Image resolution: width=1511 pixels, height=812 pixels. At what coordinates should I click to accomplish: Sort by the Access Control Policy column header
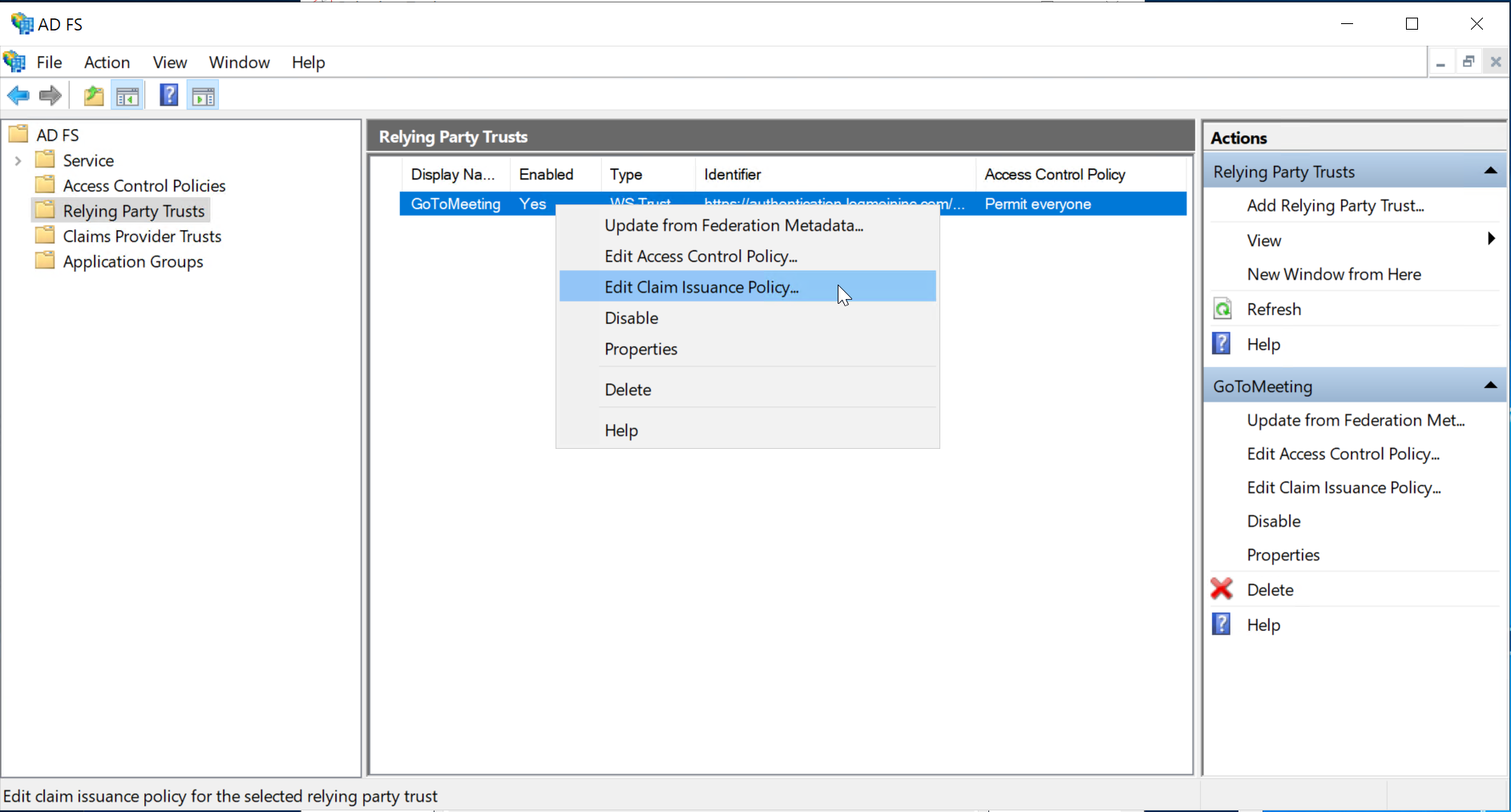[x=1054, y=175]
